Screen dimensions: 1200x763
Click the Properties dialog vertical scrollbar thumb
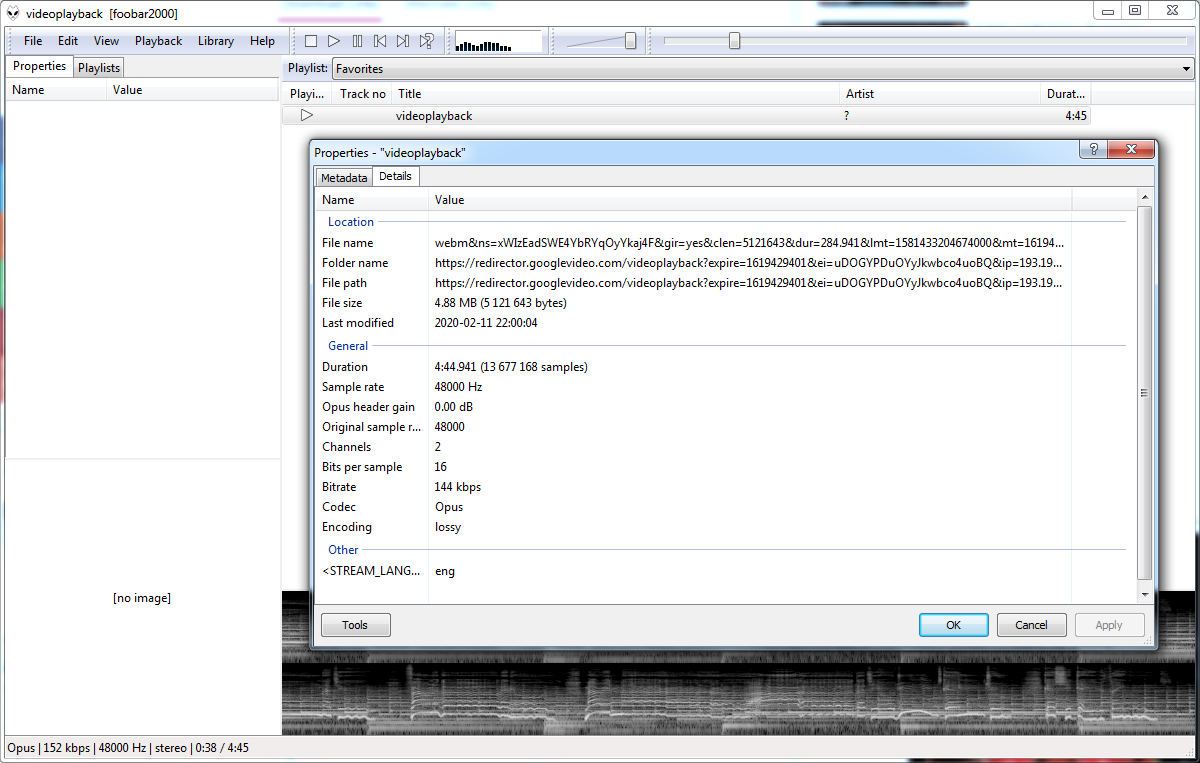pyautogui.click(x=1145, y=394)
